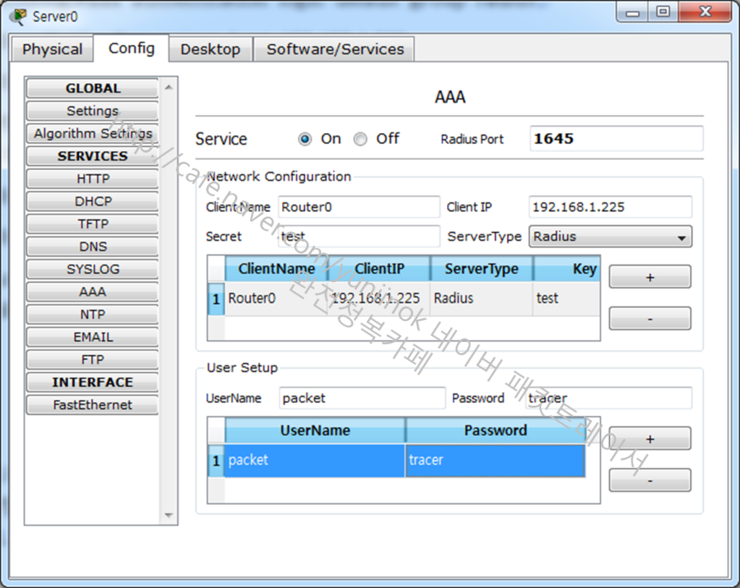Image resolution: width=740 pixels, height=588 pixels.
Task: Add user with User Setup plus button
Action: click(x=650, y=439)
